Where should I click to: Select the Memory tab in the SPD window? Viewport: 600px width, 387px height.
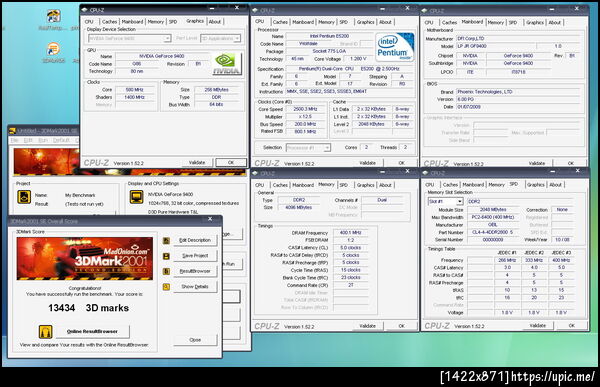pos(496,185)
